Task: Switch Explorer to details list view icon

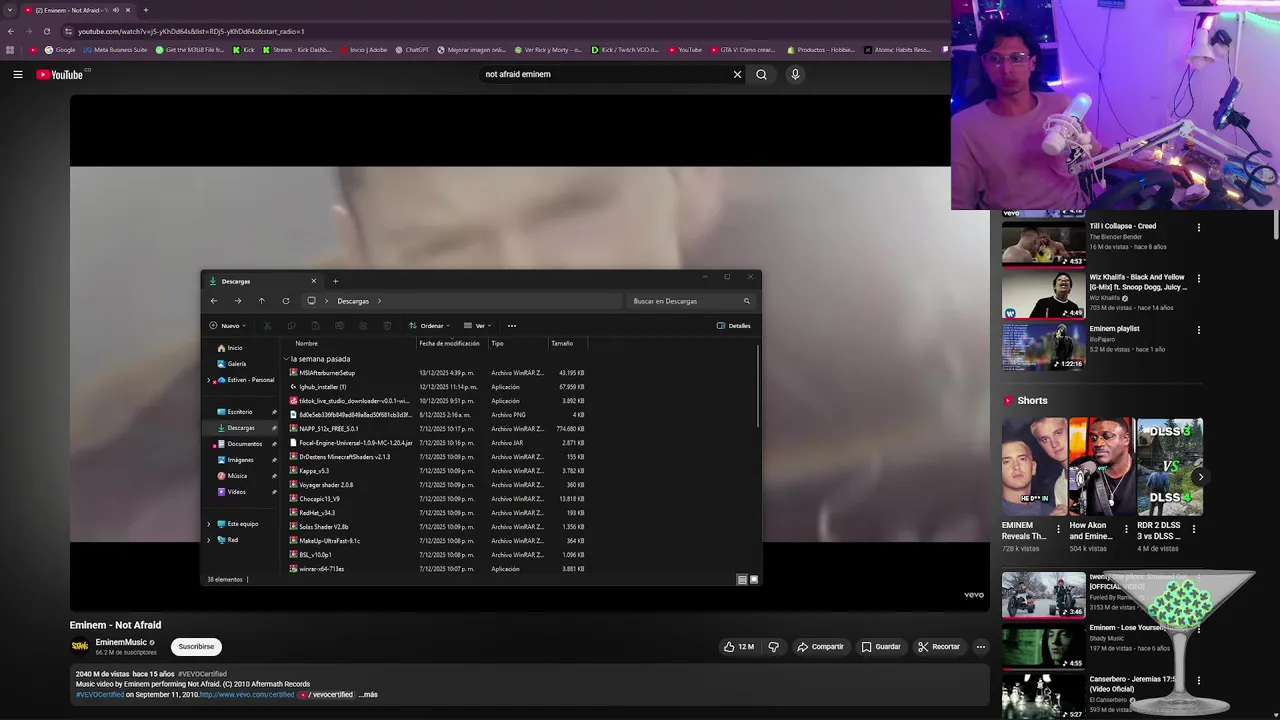Action: pyautogui.click(x=742, y=579)
